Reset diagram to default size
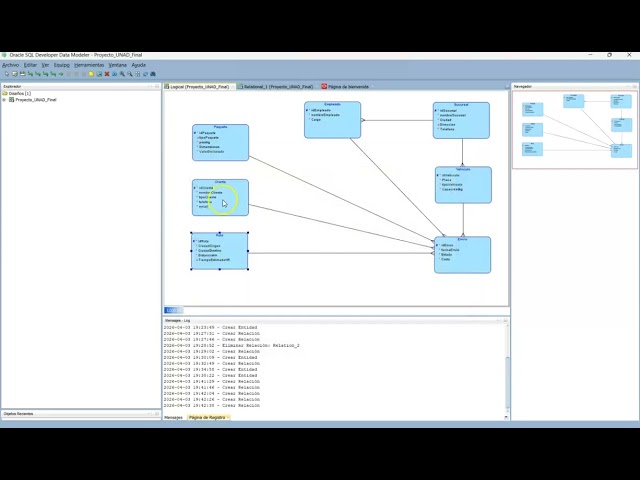Image resolution: width=640 pixels, height=480 pixels. 145,74
